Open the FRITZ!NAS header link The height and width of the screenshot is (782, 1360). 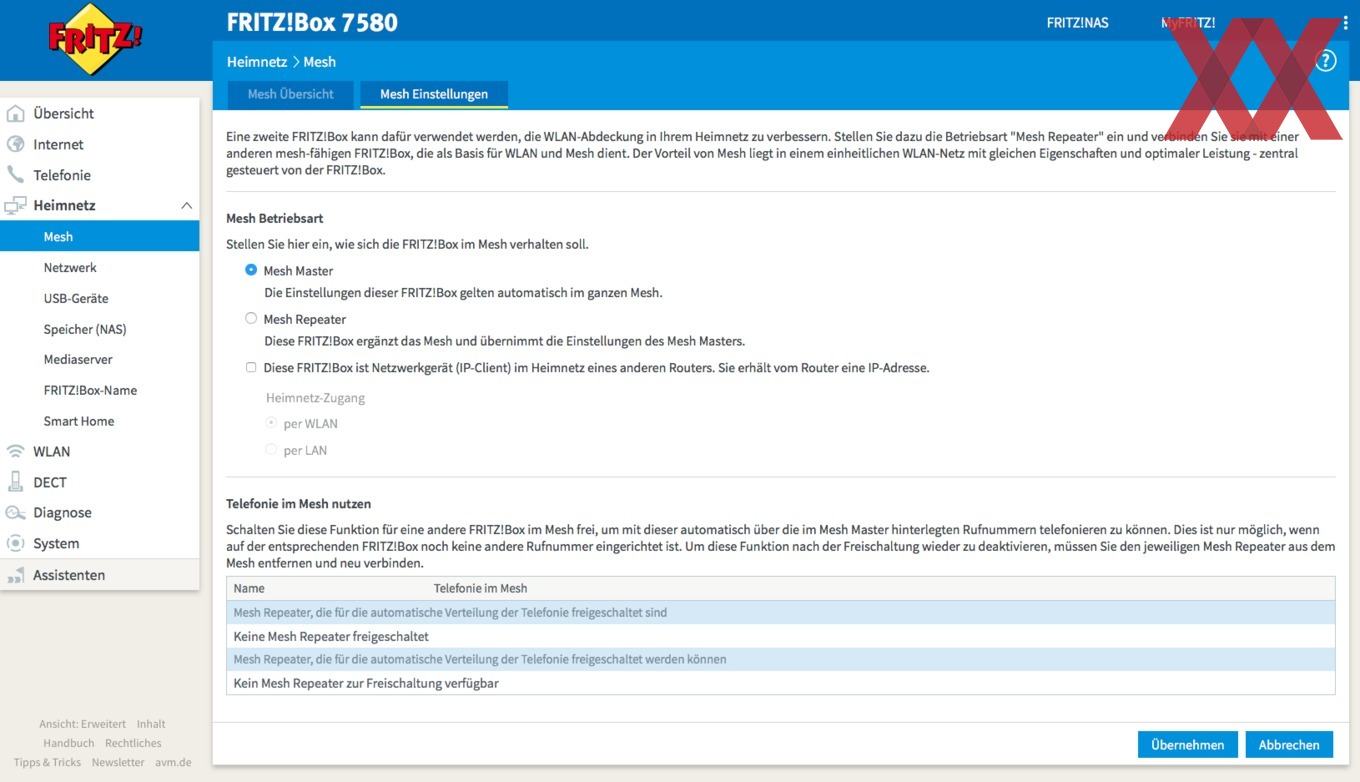1077,22
